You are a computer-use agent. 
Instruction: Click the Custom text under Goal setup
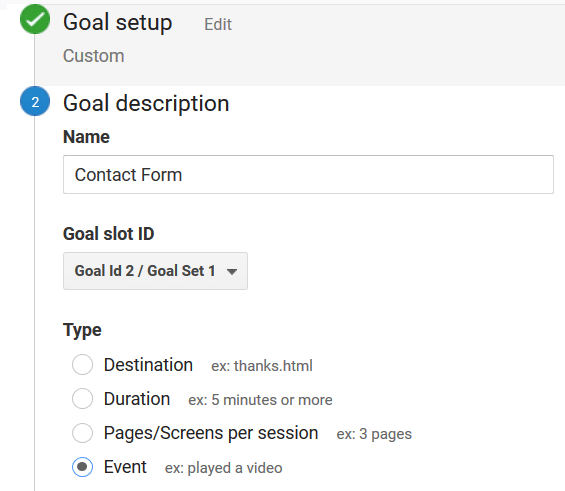pyautogui.click(x=94, y=56)
